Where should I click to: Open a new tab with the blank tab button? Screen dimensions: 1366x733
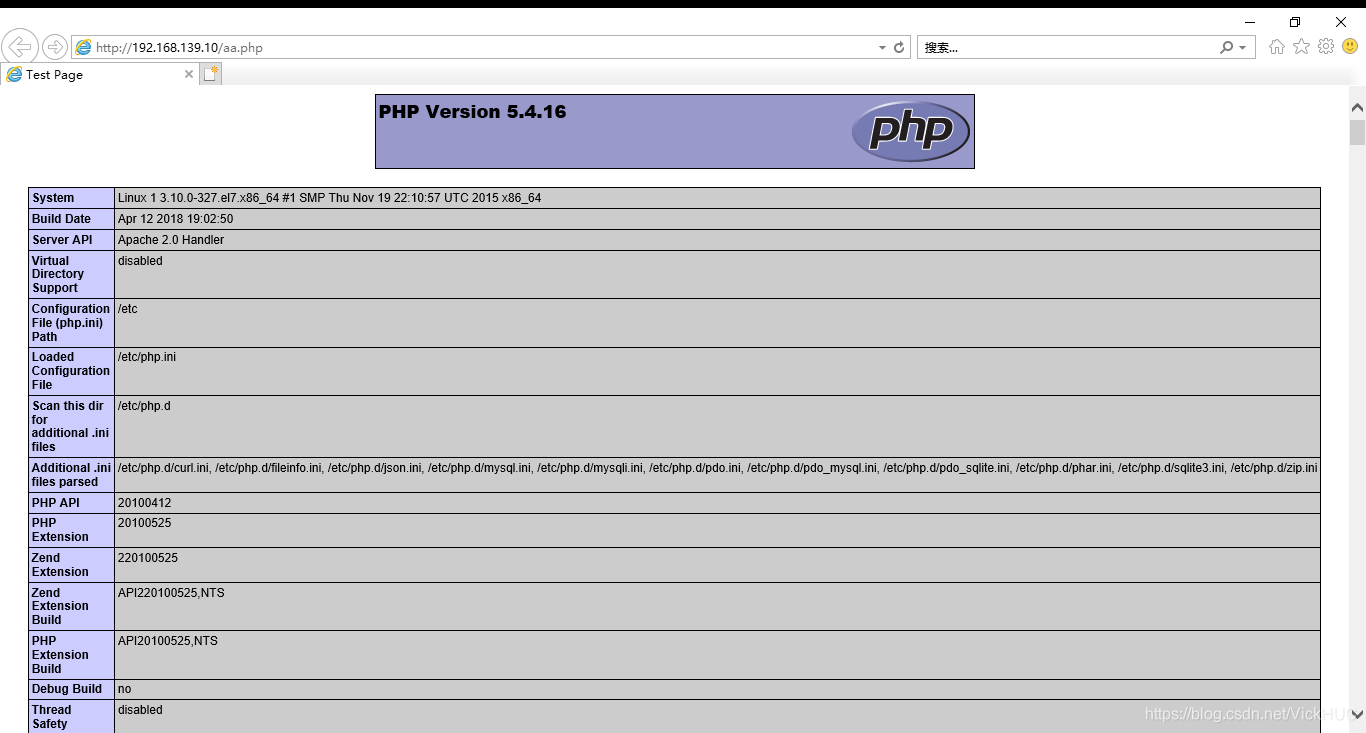coord(210,74)
